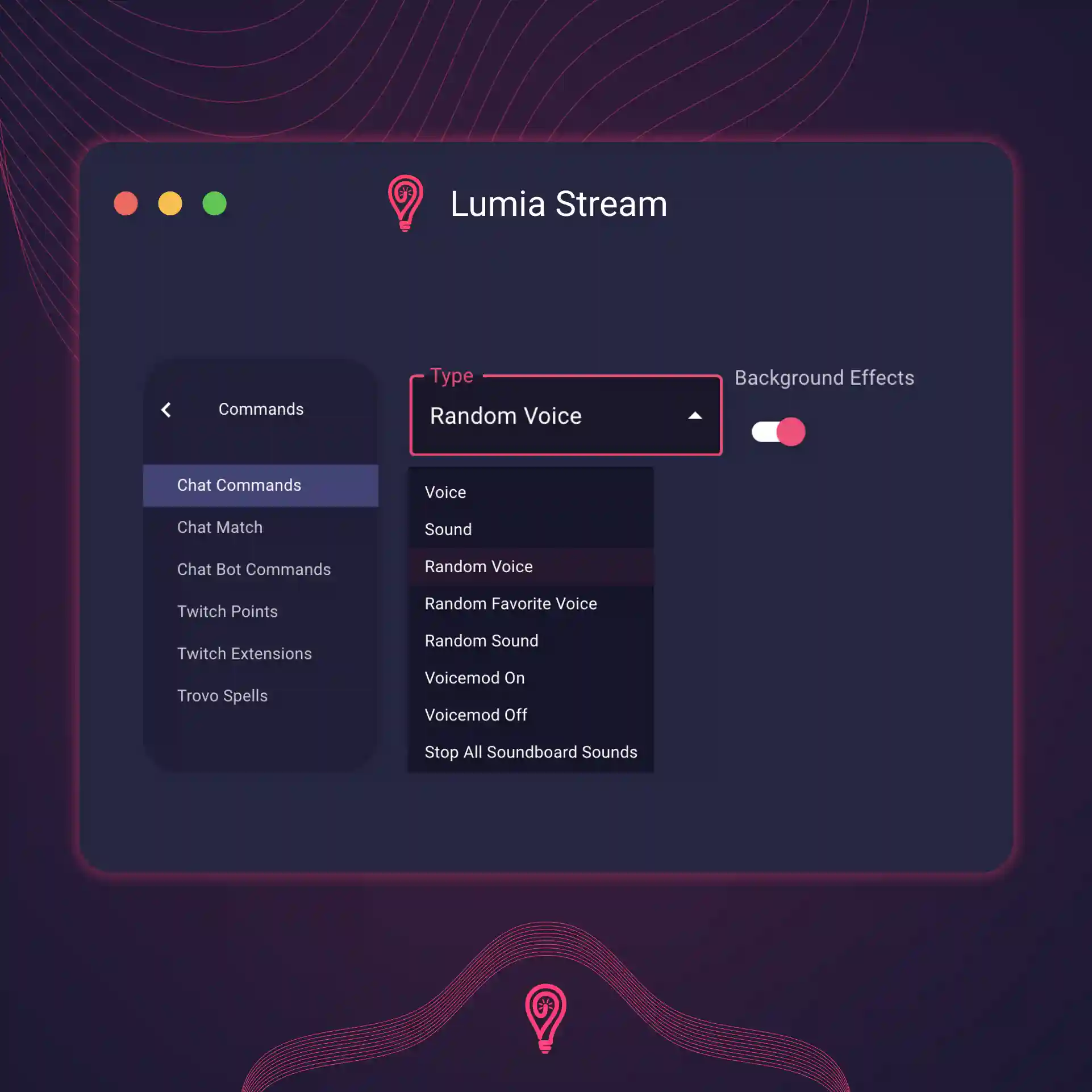Select Stop All Soundboard Sounds option
This screenshot has width=1092, height=1092.
pyautogui.click(x=531, y=752)
